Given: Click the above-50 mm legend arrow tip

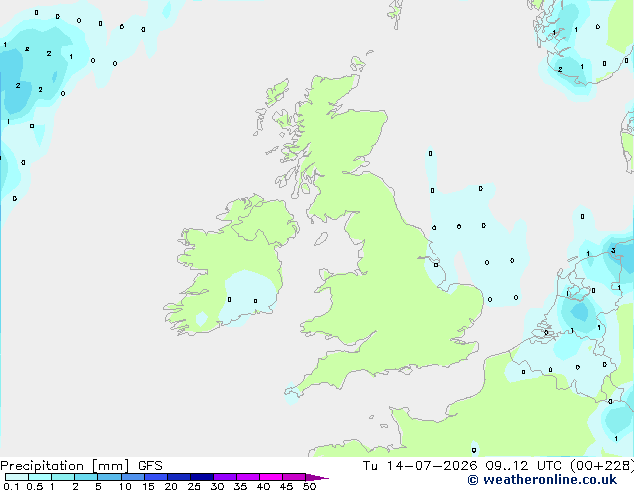Looking at the screenshot, I should pyautogui.click(x=317, y=477).
